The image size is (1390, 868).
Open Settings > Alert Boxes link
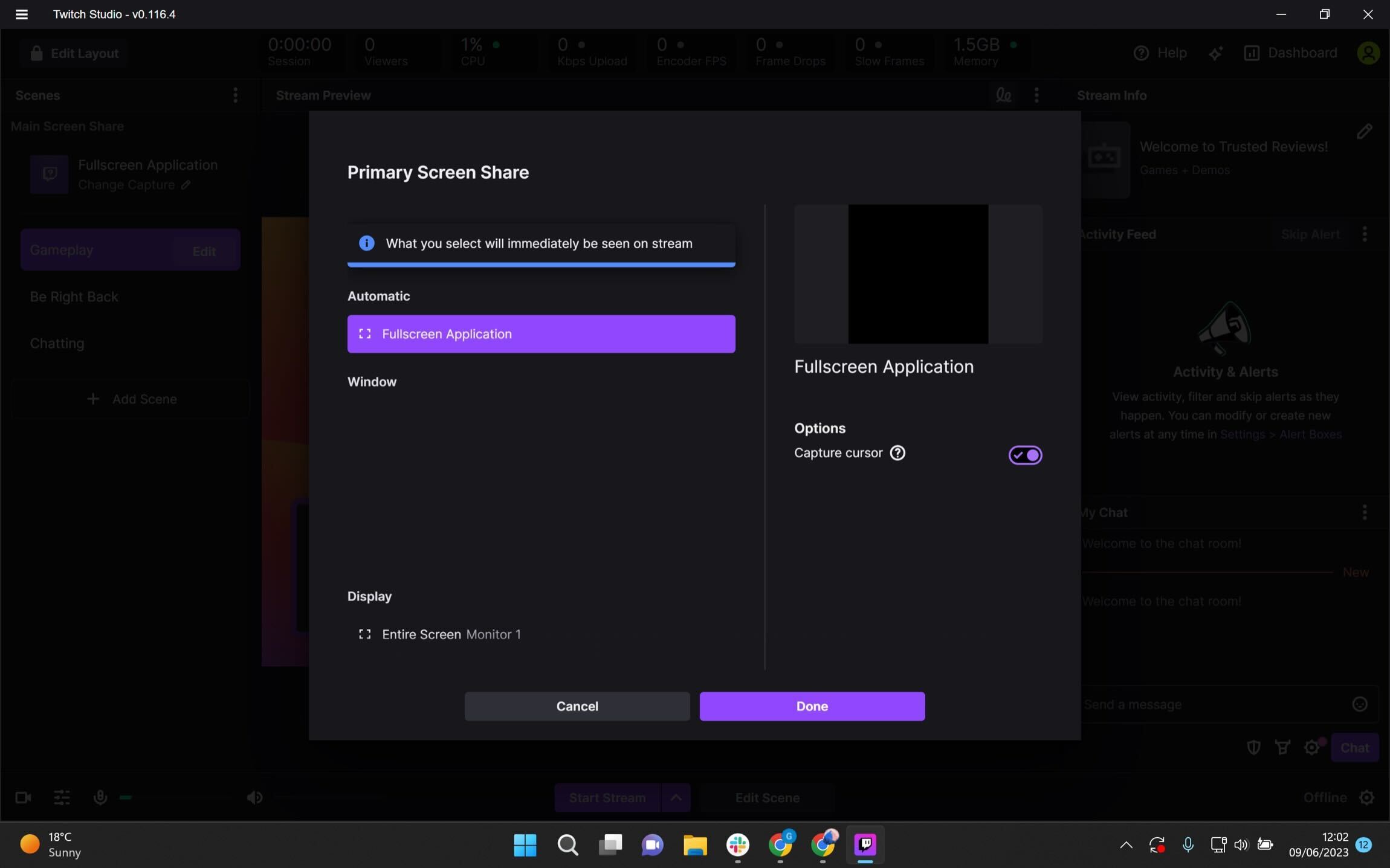(x=1281, y=434)
